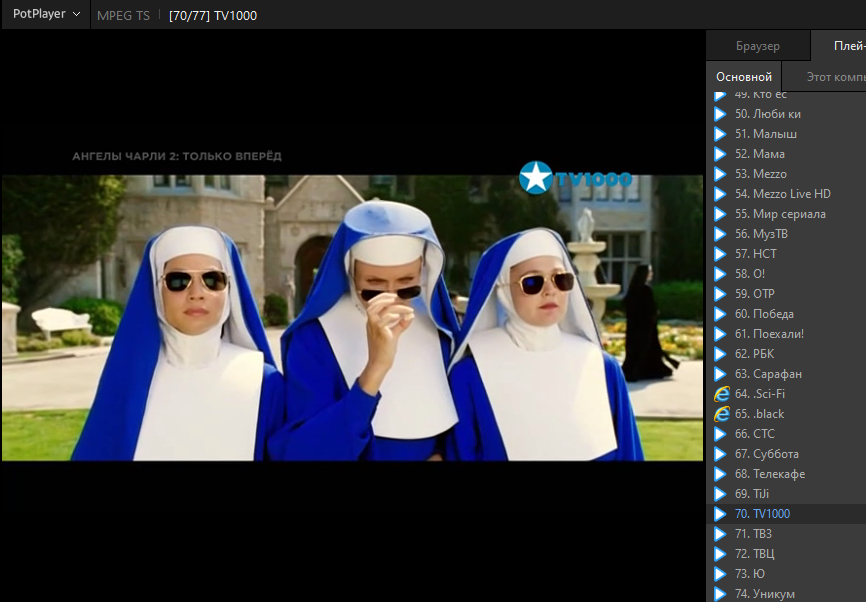Select channel 58. О!
Viewport: 866px width, 602px height.
pyautogui.click(x=786, y=274)
